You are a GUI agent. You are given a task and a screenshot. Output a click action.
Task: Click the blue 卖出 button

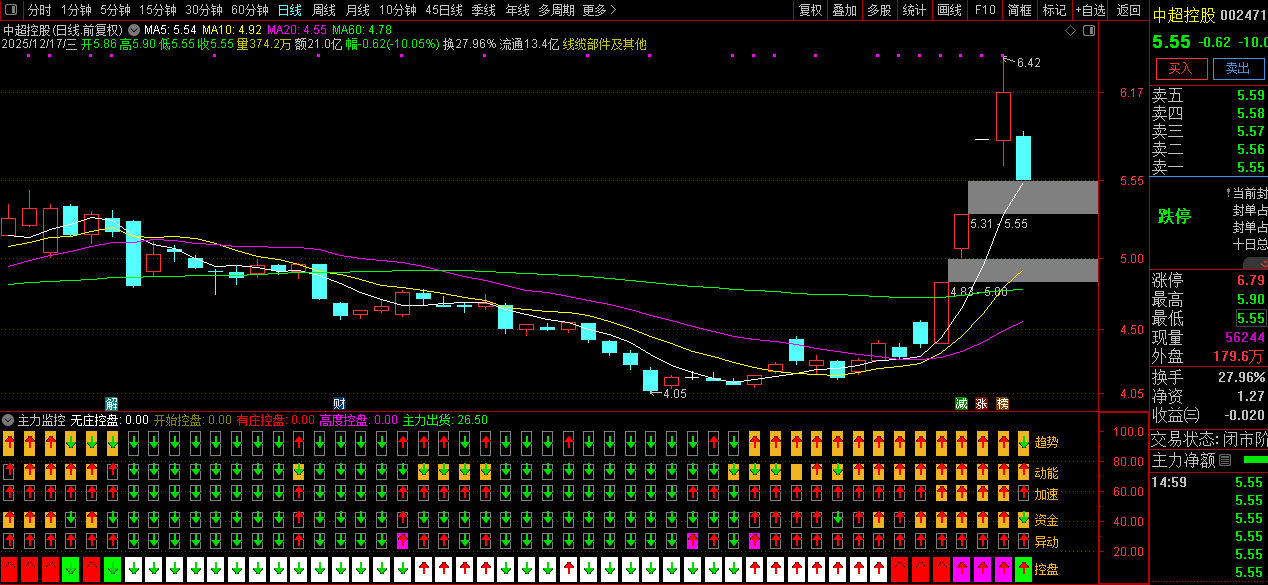coord(1238,68)
